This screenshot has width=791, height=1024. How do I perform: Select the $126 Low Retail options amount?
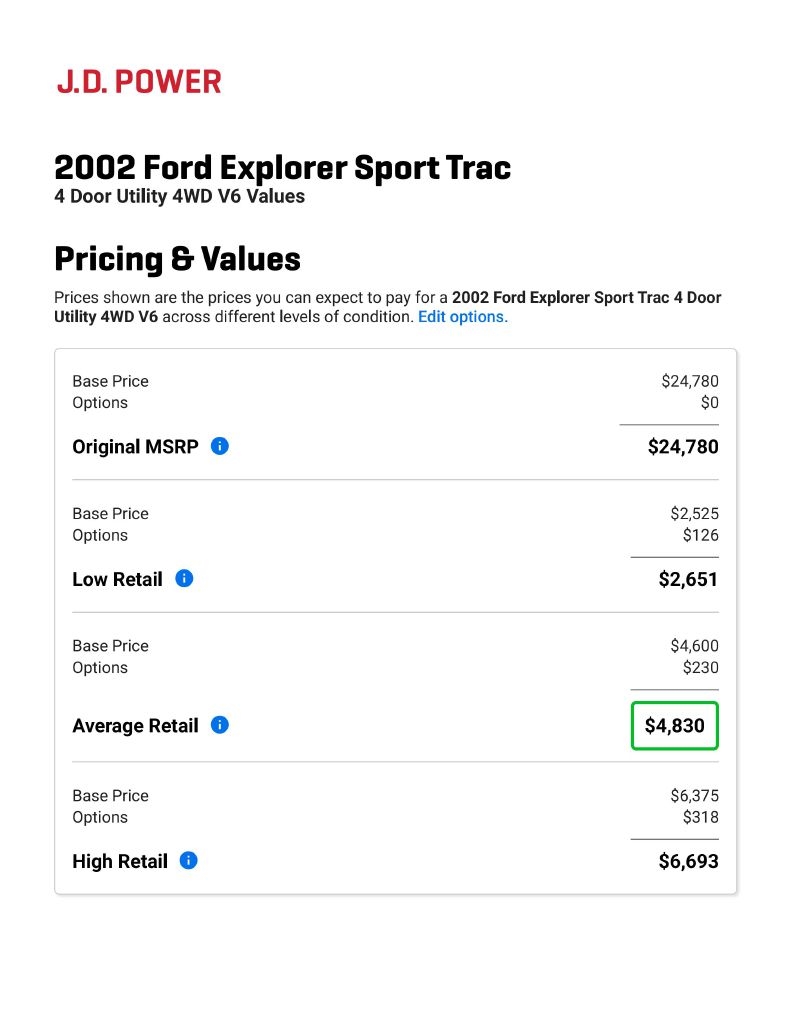point(700,535)
